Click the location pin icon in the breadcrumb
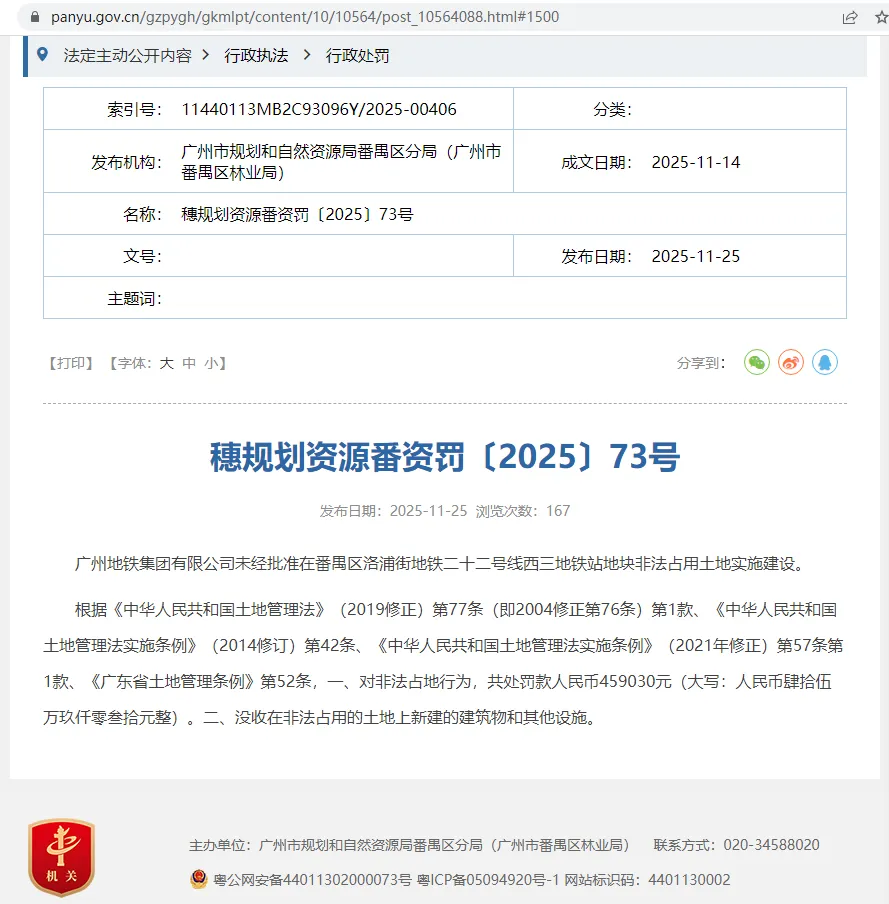This screenshot has width=889, height=904. 42,55
